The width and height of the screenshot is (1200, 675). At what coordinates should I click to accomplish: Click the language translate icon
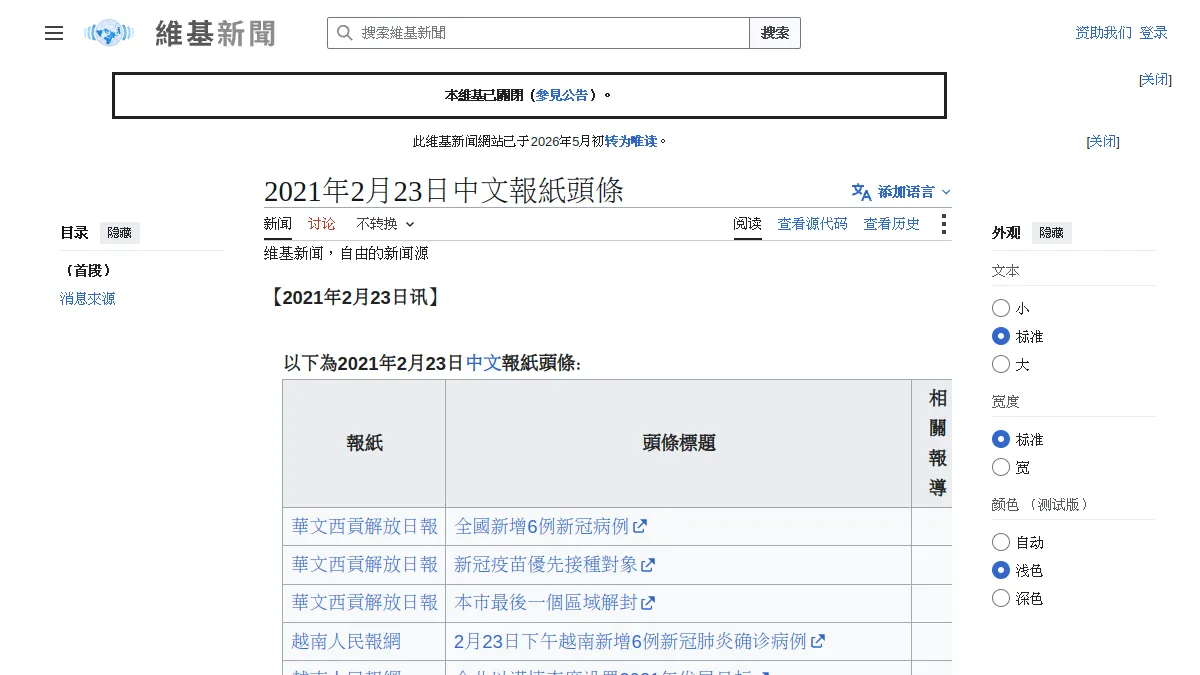click(861, 192)
